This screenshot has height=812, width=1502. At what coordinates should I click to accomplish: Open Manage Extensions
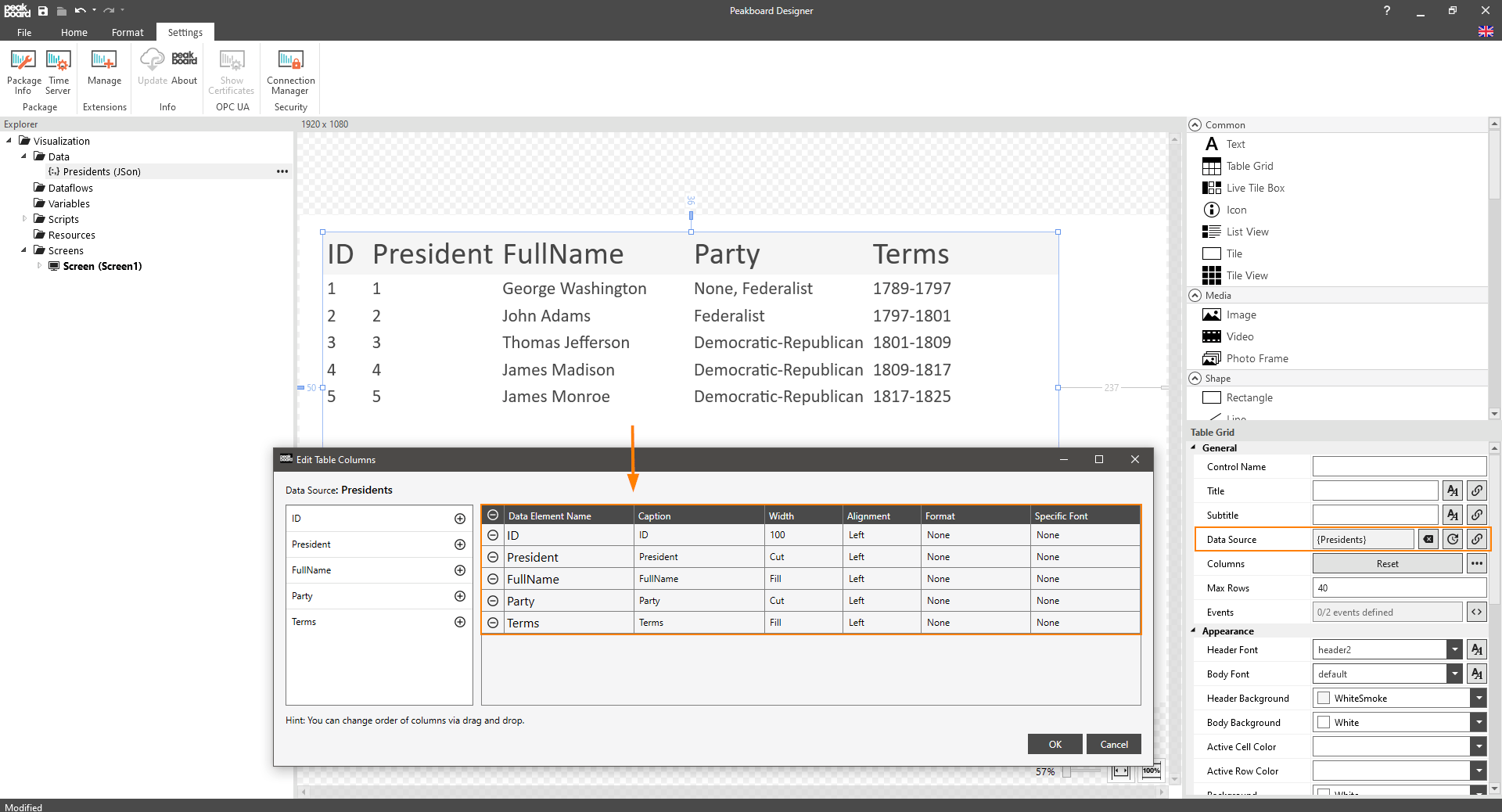coord(104,69)
